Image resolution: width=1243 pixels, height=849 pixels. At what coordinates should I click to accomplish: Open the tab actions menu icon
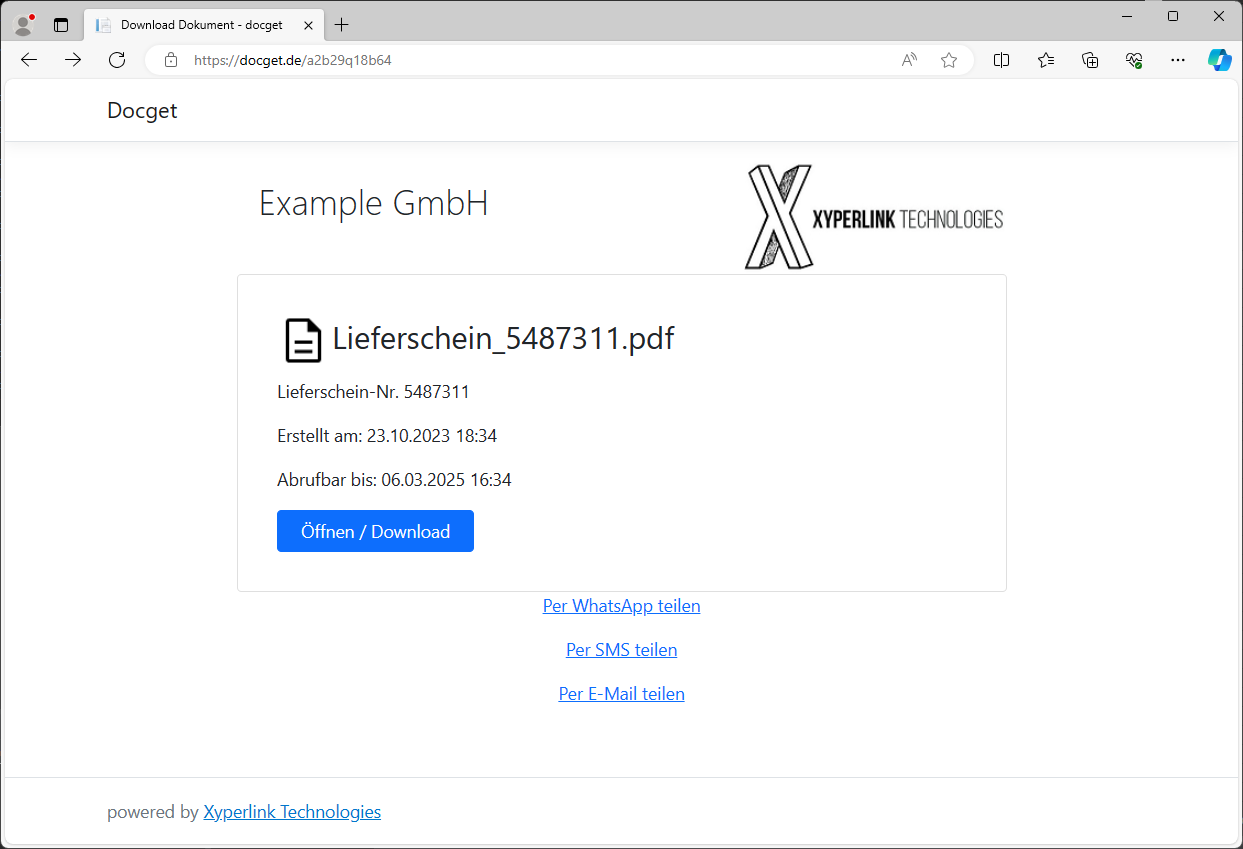(x=61, y=25)
